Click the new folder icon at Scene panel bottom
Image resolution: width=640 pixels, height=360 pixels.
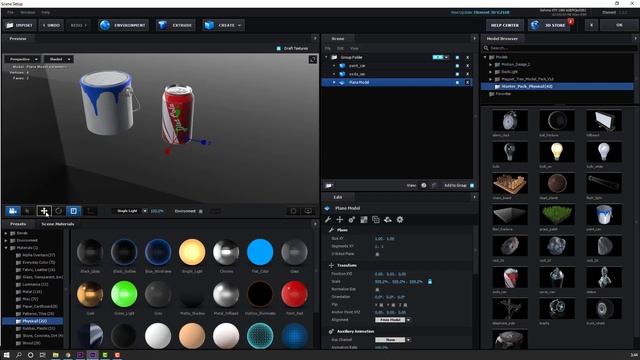(x=329, y=185)
